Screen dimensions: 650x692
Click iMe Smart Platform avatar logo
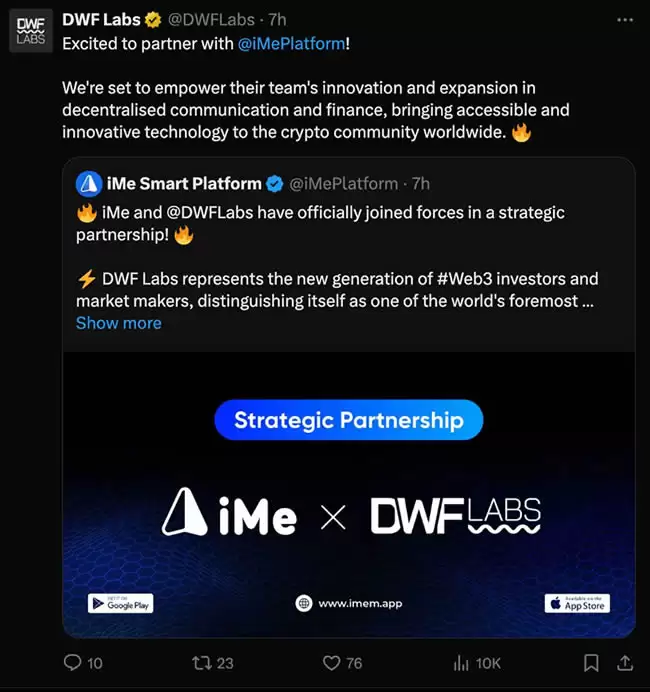tap(89, 183)
